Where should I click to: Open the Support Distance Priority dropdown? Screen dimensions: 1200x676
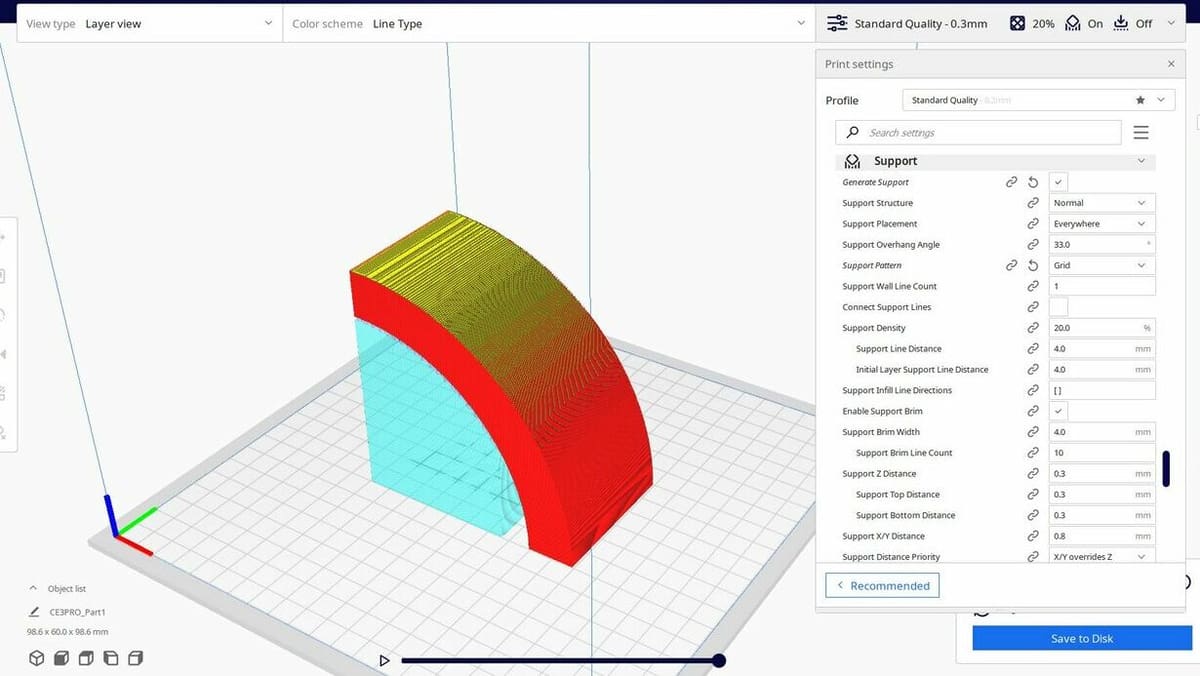coord(1102,557)
